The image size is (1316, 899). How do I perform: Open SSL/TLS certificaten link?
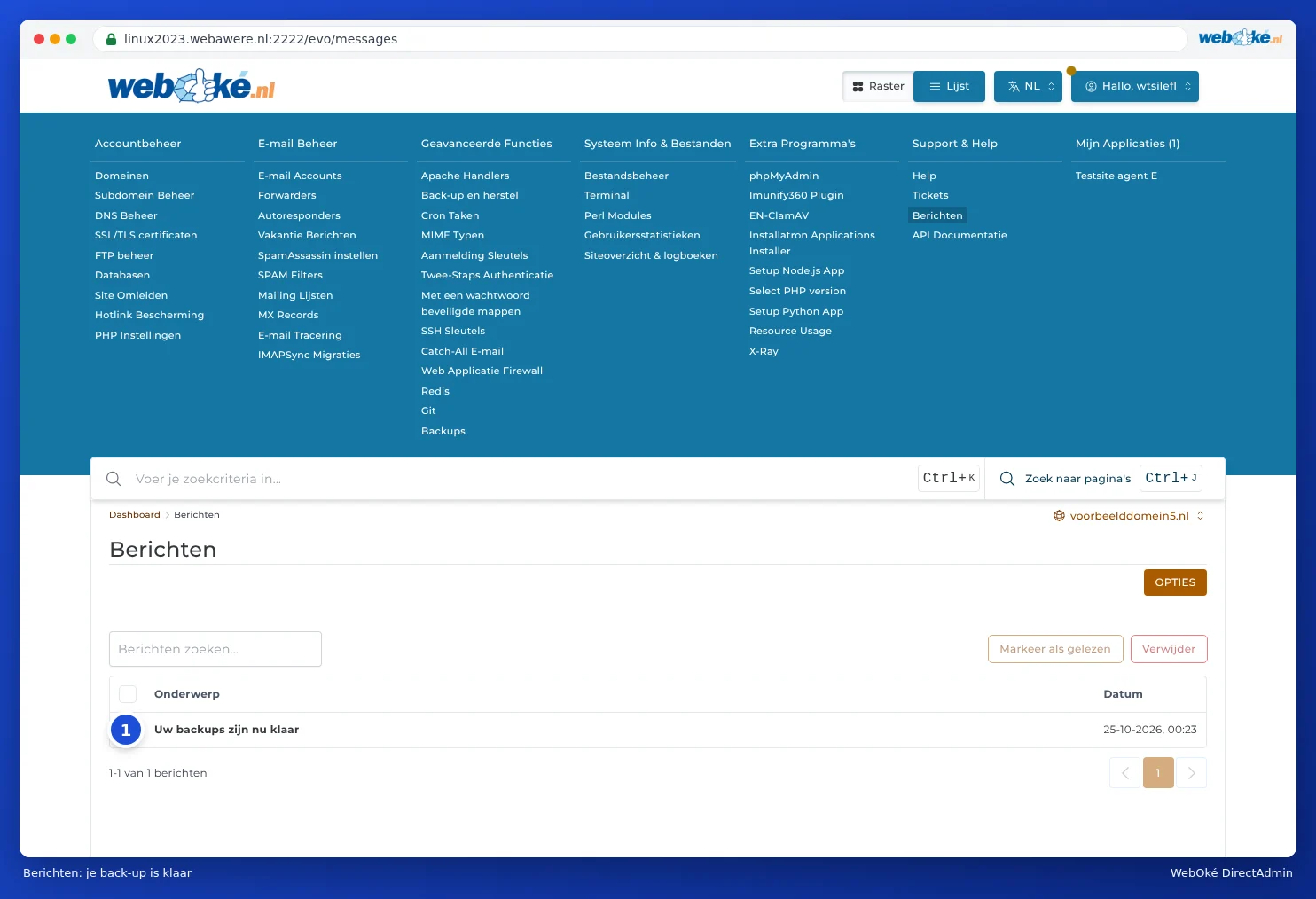[146, 235]
